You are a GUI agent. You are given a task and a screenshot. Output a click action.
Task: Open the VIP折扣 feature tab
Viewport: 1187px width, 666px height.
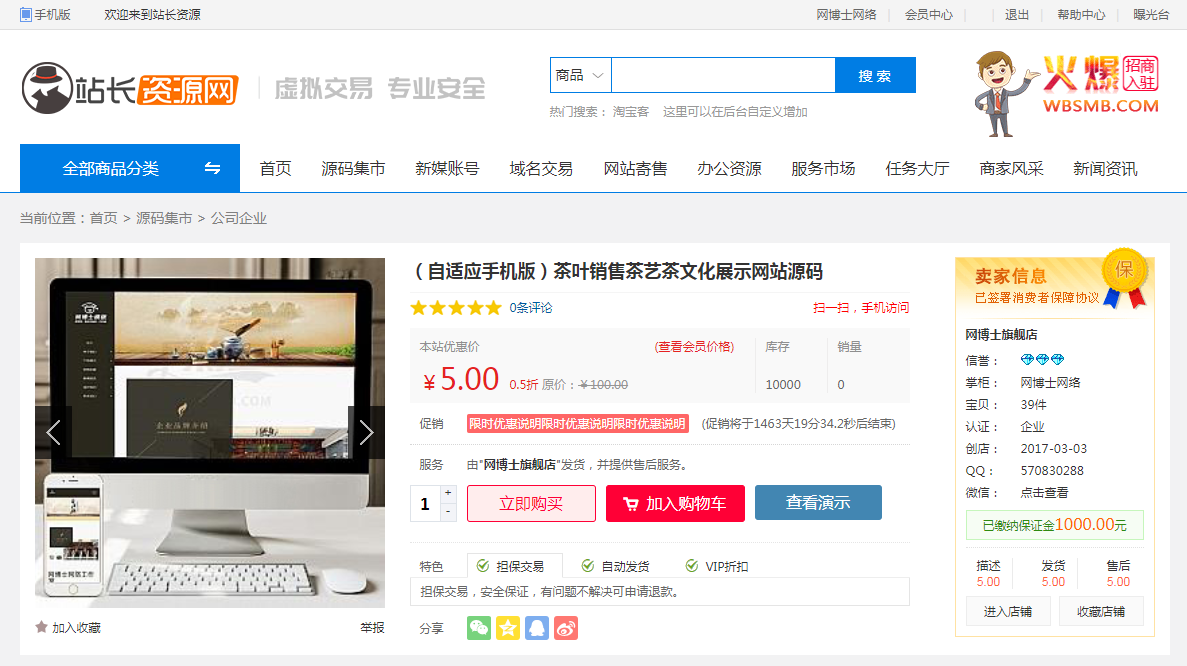point(716,566)
